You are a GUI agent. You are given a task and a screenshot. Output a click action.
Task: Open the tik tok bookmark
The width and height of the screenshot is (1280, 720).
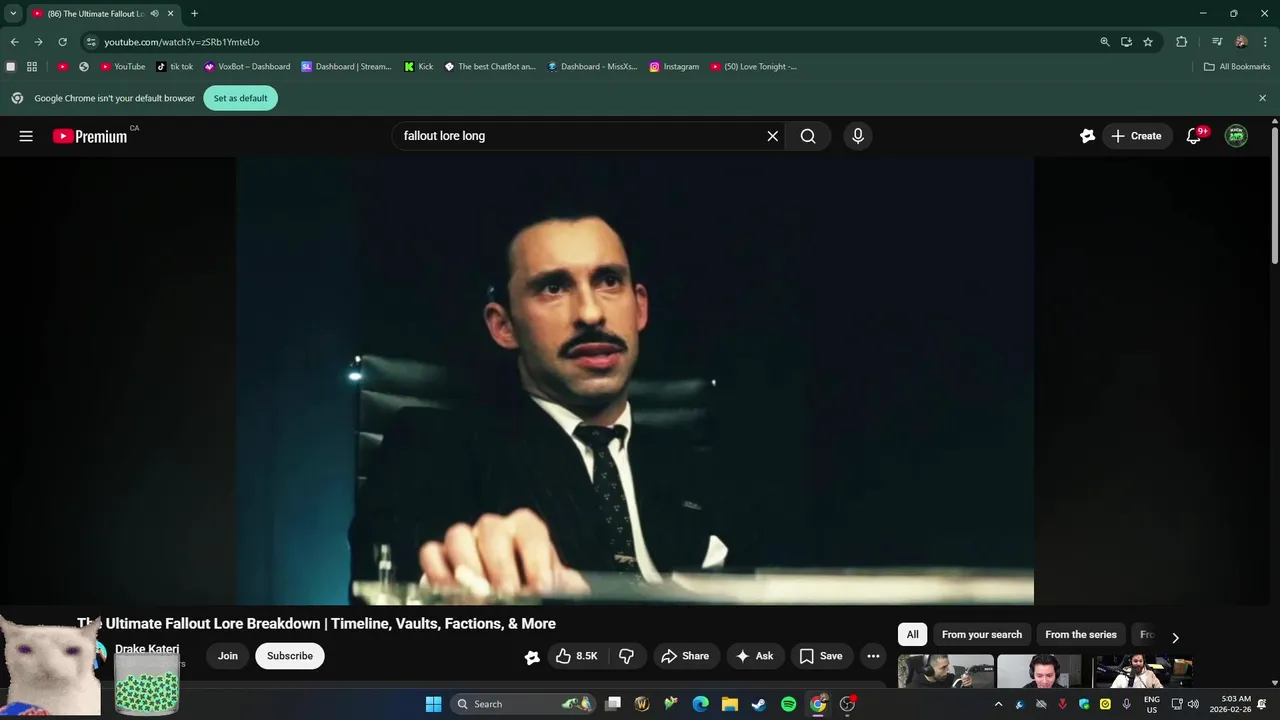point(175,67)
